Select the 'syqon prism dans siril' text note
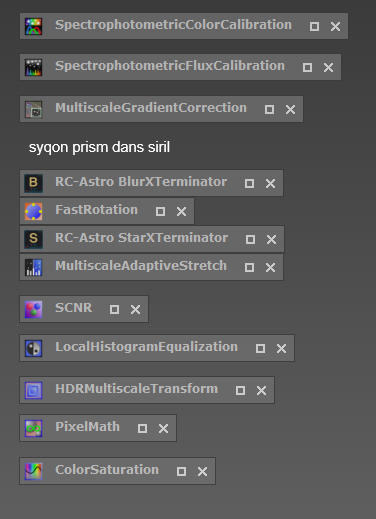The width and height of the screenshot is (376, 519). click(x=99, y=147)
